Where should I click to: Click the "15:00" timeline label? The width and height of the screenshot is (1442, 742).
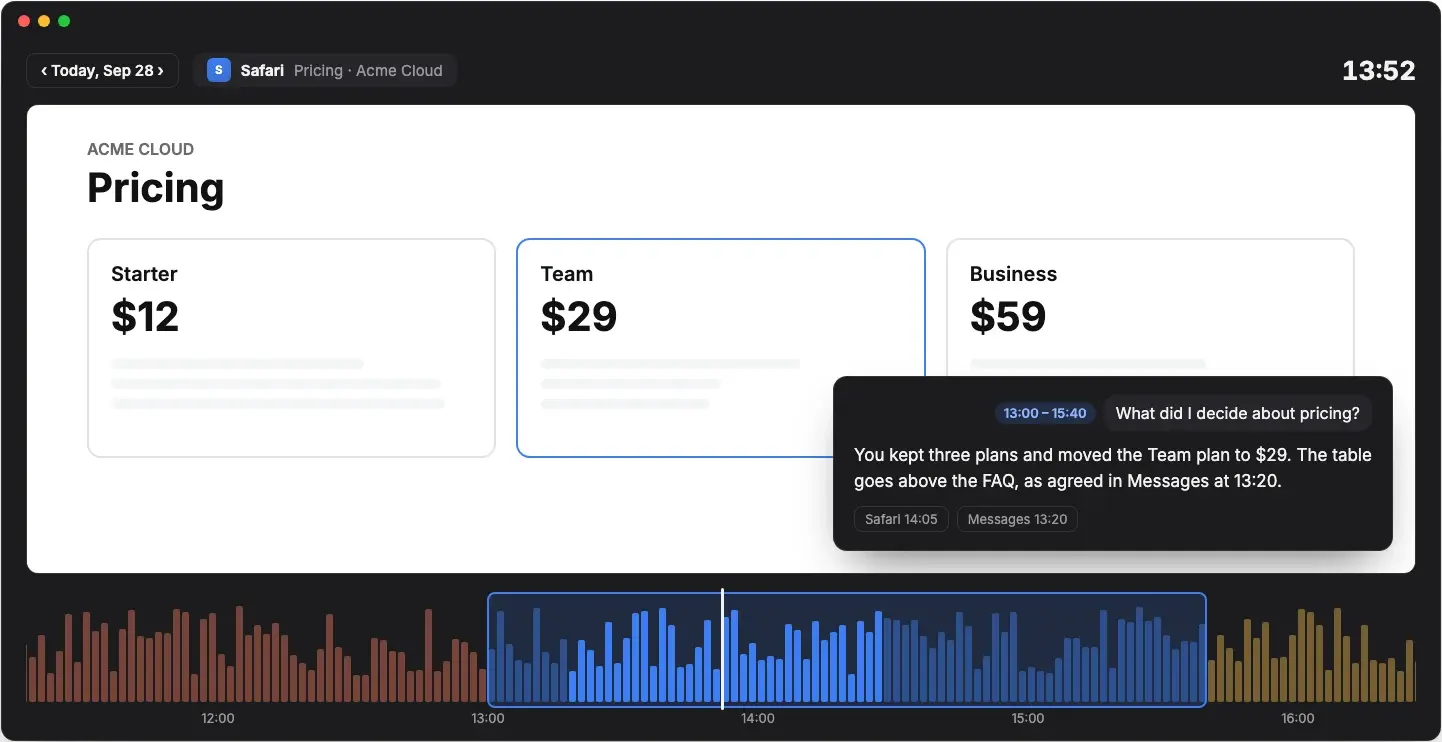click(x=1028, y=718)
